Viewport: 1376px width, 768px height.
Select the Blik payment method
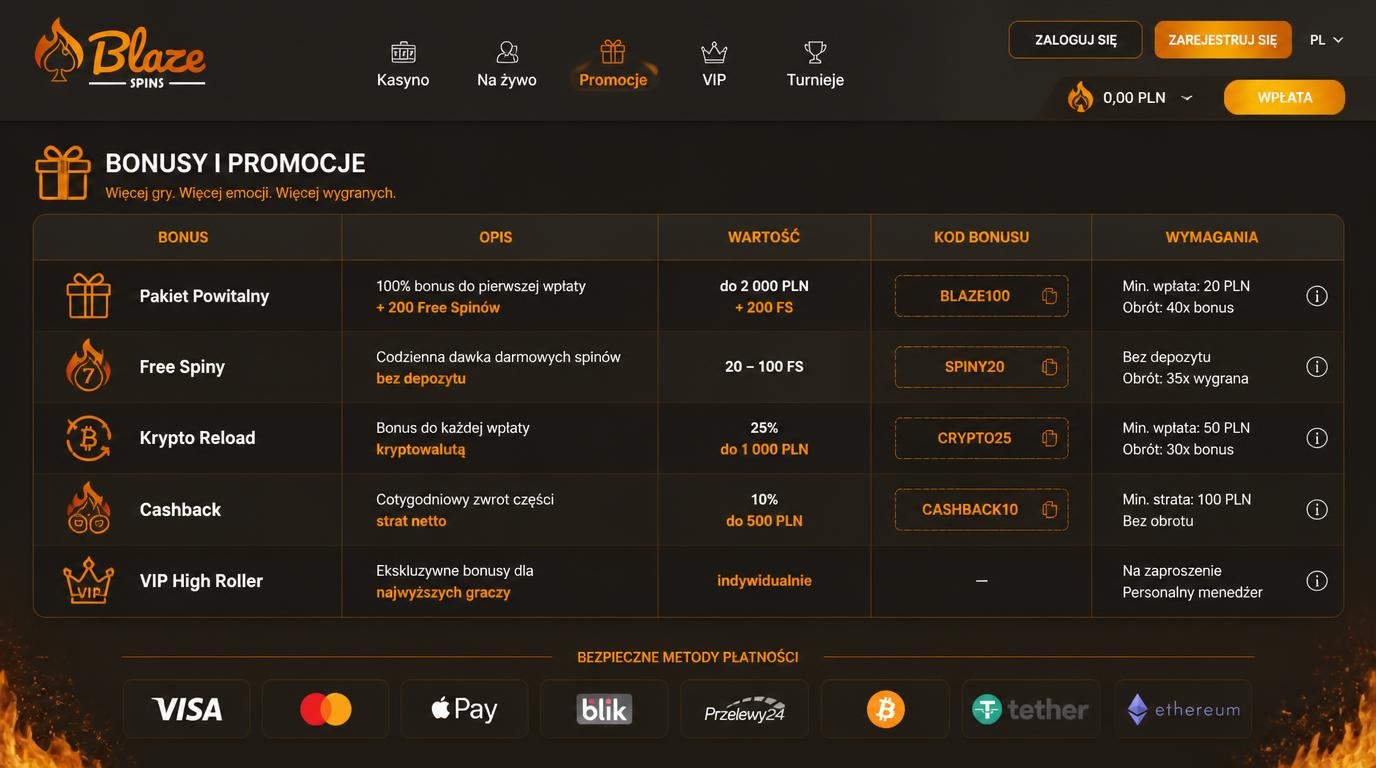pos(604,709)
